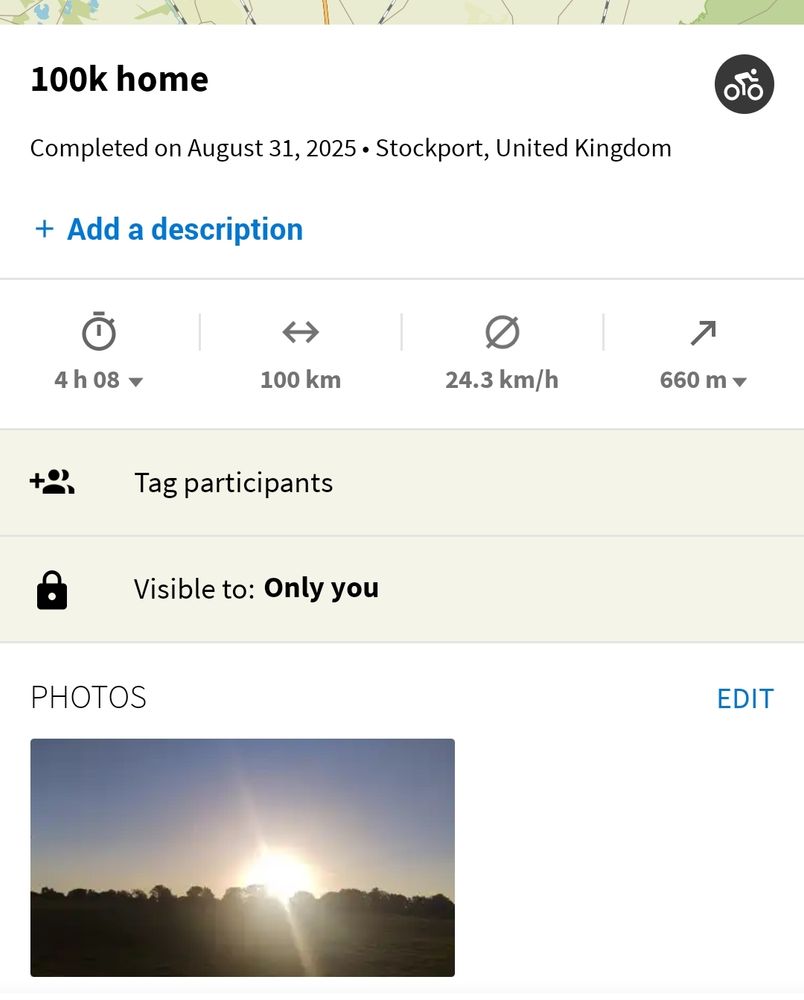The width and height of the screenshot is (804, 1000).
Task: Click the distance double-arrow icon
Action: click(300, 332)
